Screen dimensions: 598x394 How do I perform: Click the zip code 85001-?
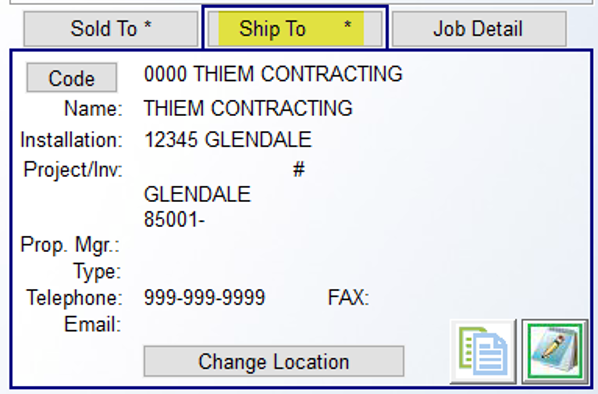174,220
